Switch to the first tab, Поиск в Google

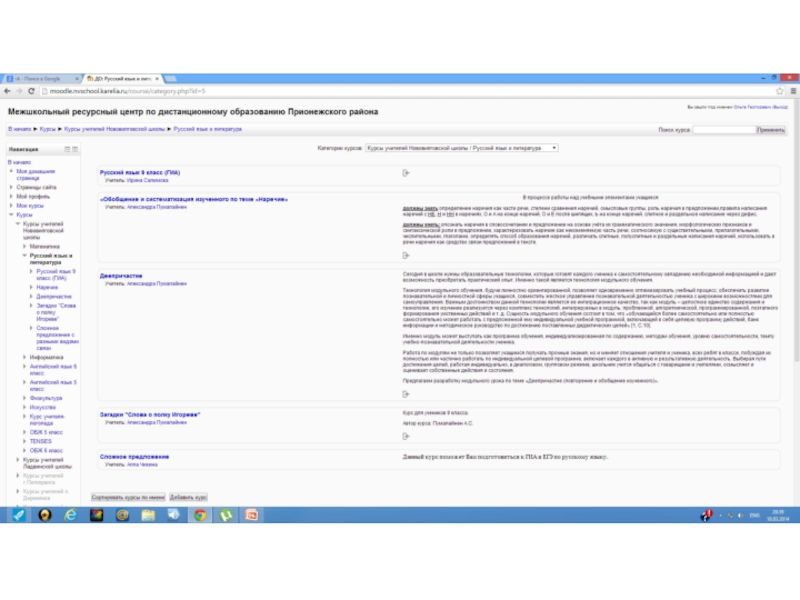click(x=41, y=79)
